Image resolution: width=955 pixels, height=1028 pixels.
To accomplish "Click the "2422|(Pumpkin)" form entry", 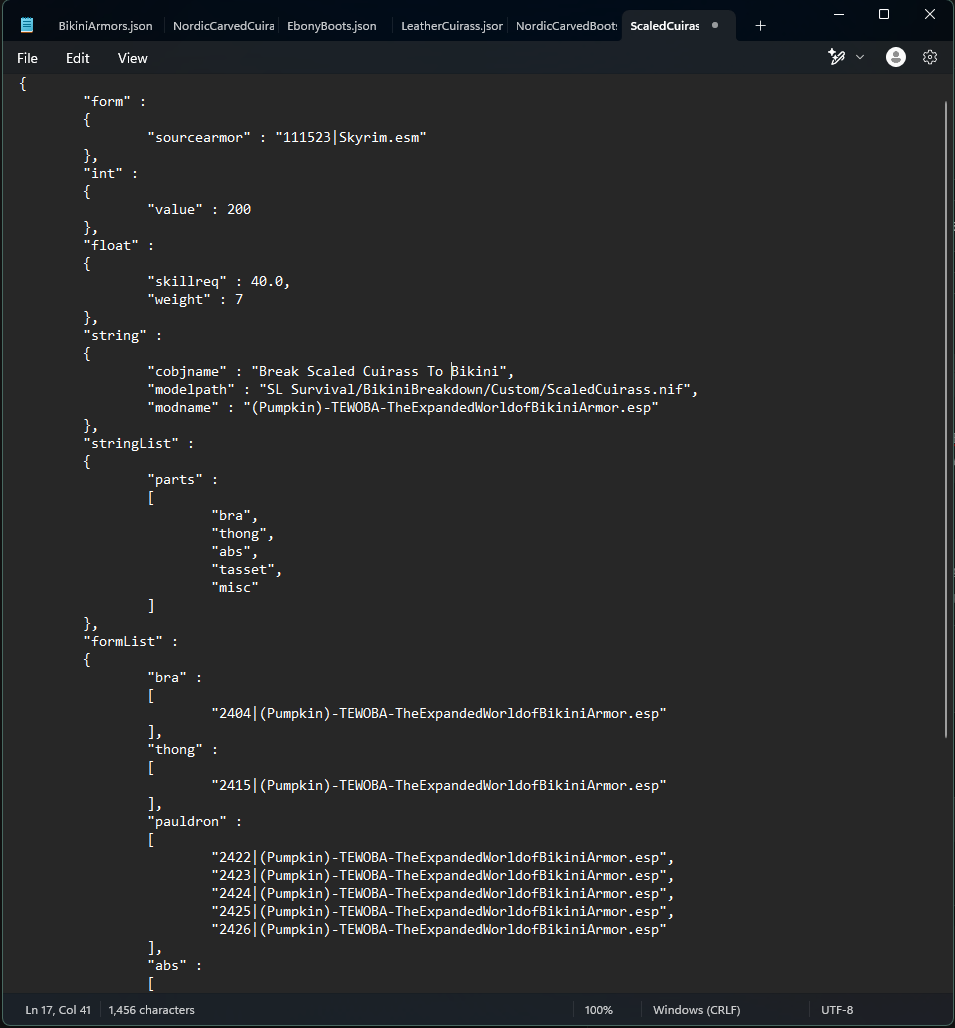I will point(439,858).
